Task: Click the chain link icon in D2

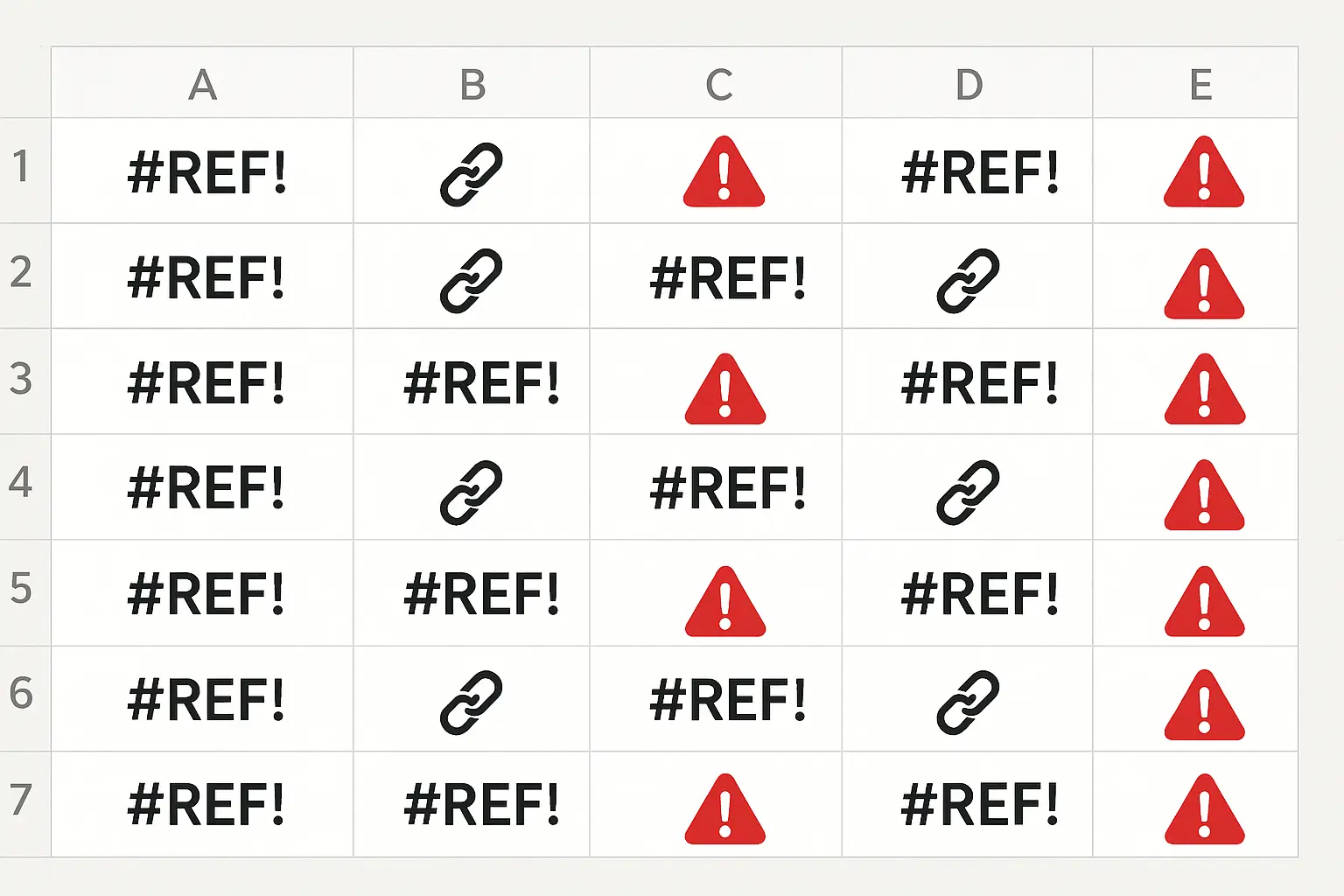Action: [968, 281]
